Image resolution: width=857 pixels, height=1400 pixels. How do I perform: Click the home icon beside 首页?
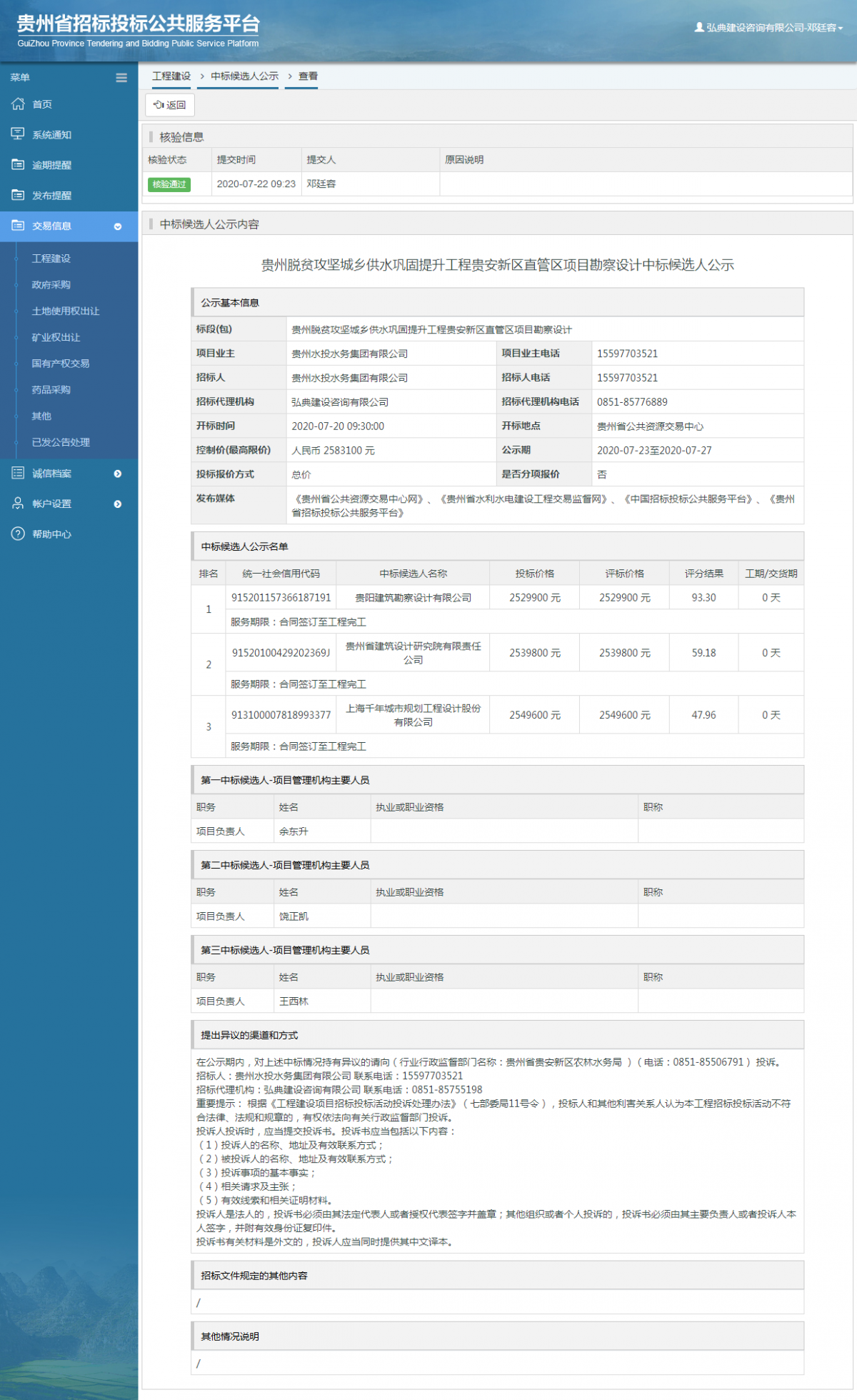click(18, 104)
